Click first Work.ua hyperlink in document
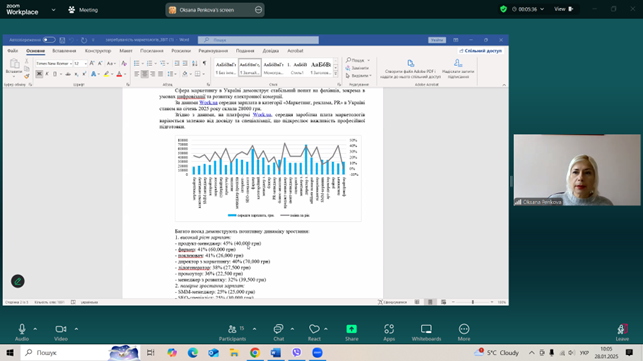643x361 pixels. 208,103
